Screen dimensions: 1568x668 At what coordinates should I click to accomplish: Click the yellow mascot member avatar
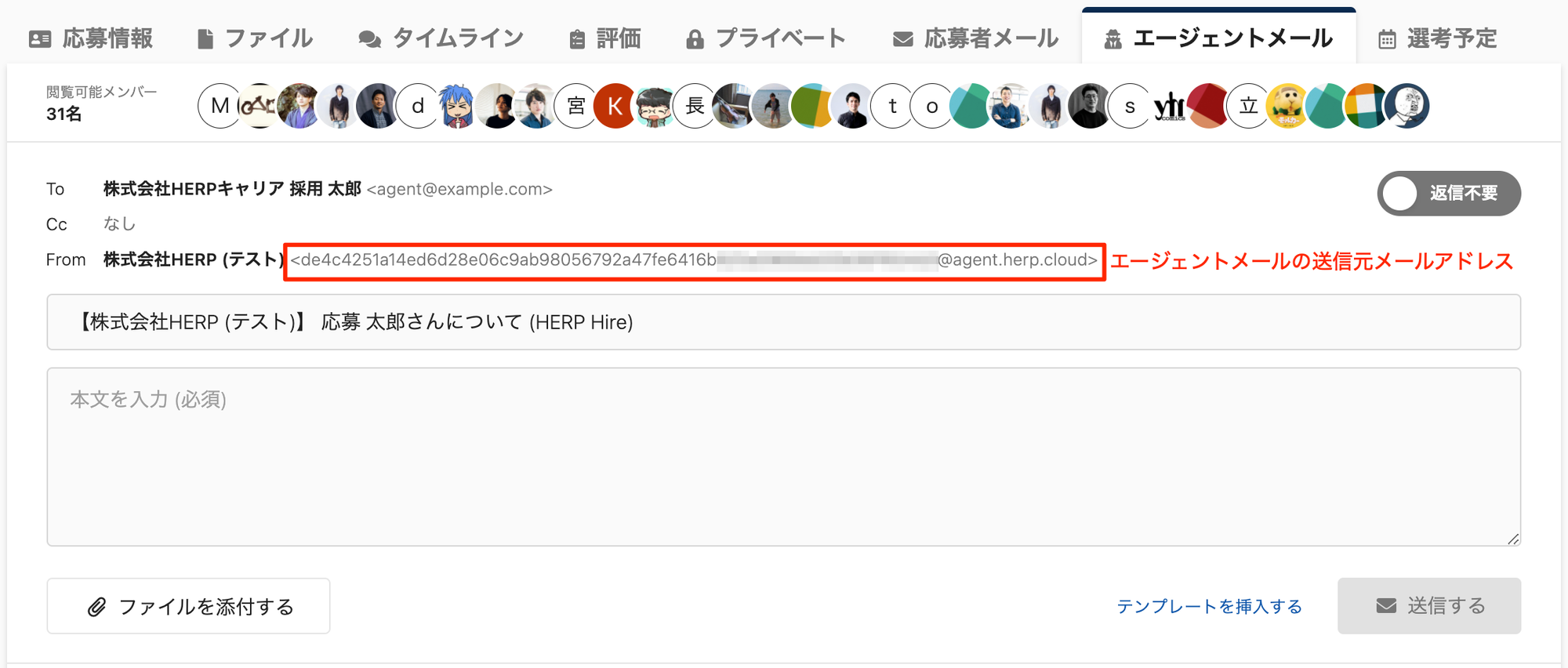1288,106
